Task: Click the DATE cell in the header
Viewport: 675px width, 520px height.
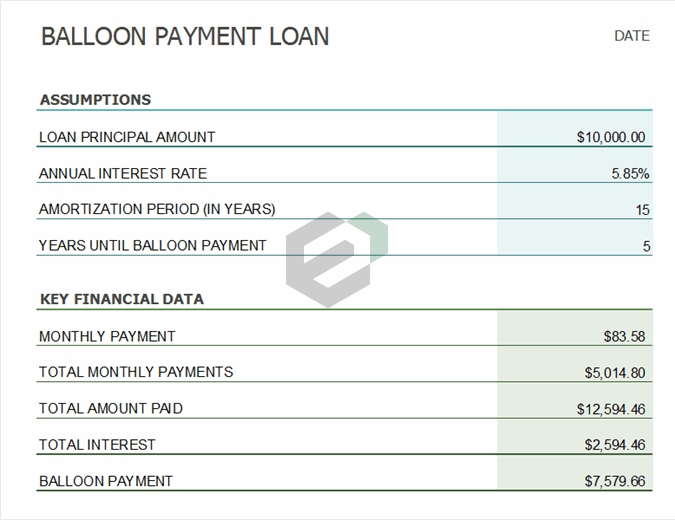Action: [631, 36]
